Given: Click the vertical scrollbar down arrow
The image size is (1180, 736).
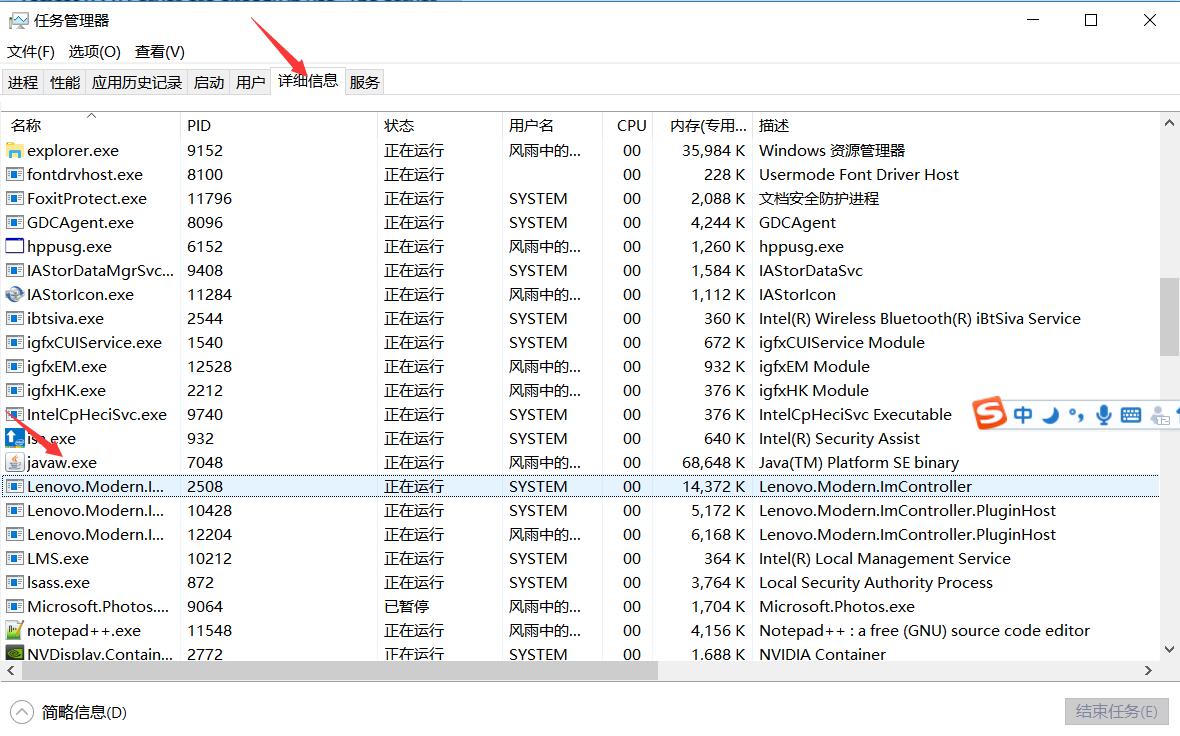Looking at the screenshot, I should coord(1169,649).
